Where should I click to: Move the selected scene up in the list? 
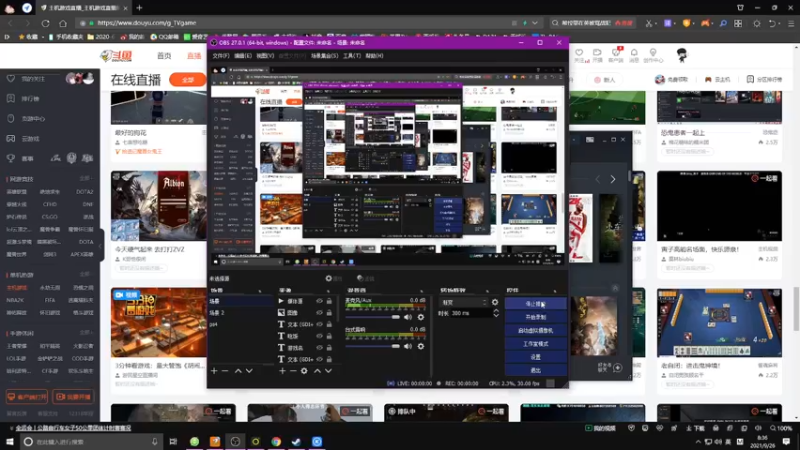pyautogui.click(x=238, y=371)
